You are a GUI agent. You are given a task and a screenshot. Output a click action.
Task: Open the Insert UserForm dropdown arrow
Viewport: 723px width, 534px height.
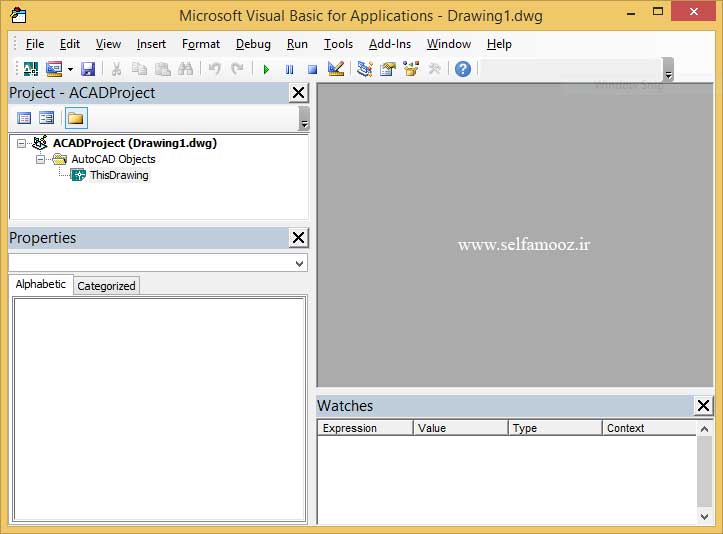coord(70,70)
